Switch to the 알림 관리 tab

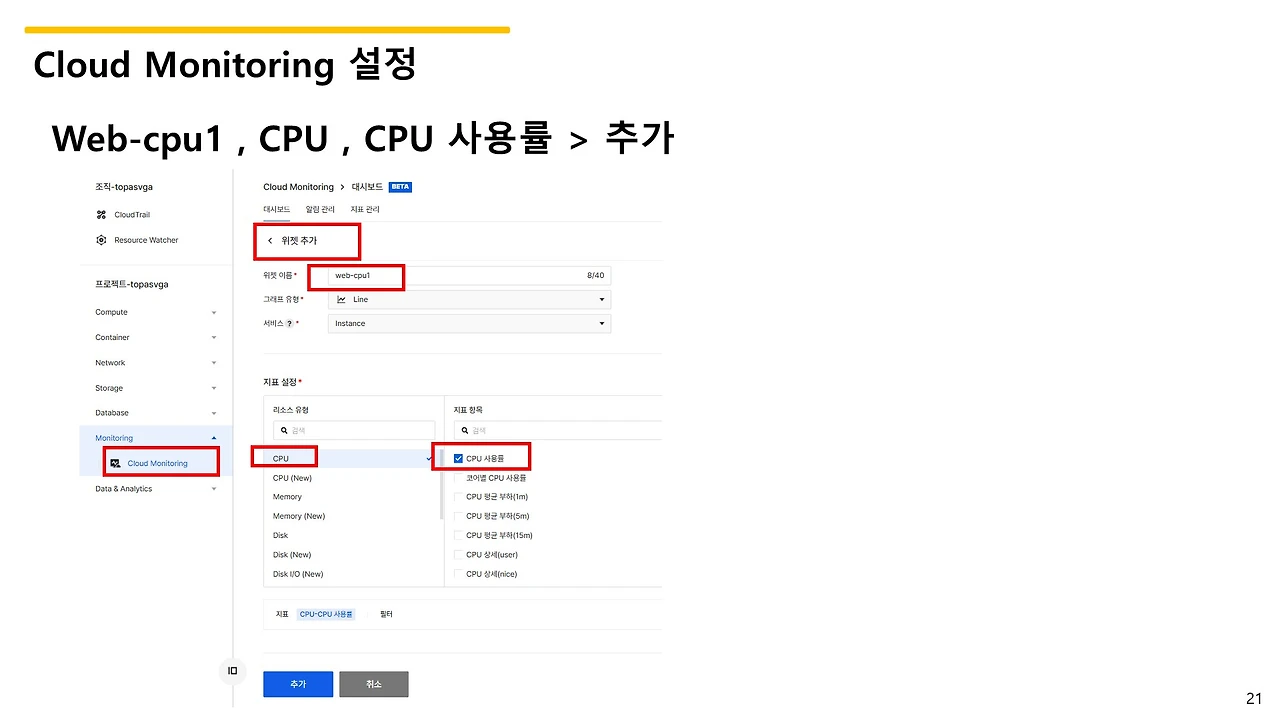(x=320, y=209)
